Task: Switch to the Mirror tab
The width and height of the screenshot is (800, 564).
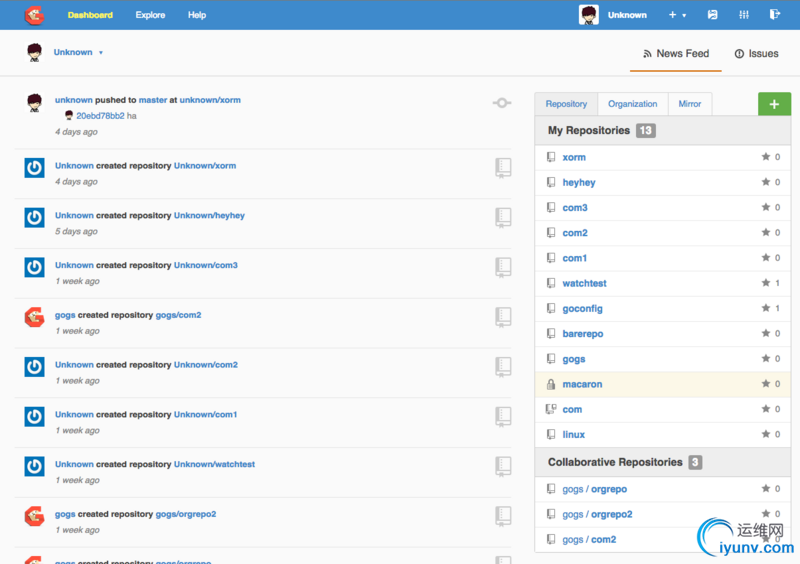Action: [x=689, y=104]
